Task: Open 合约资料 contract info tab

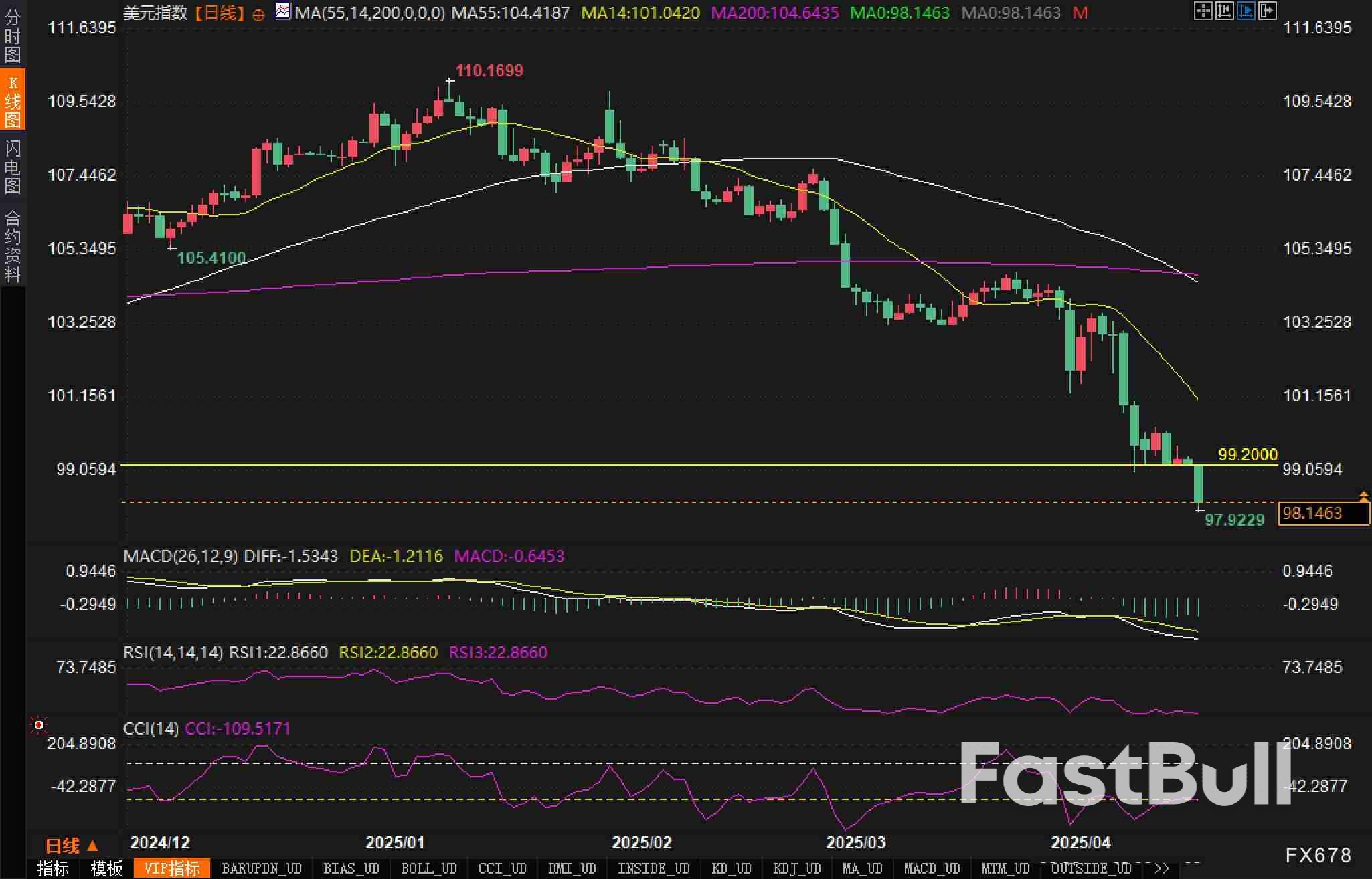Action: click(13, 246)
